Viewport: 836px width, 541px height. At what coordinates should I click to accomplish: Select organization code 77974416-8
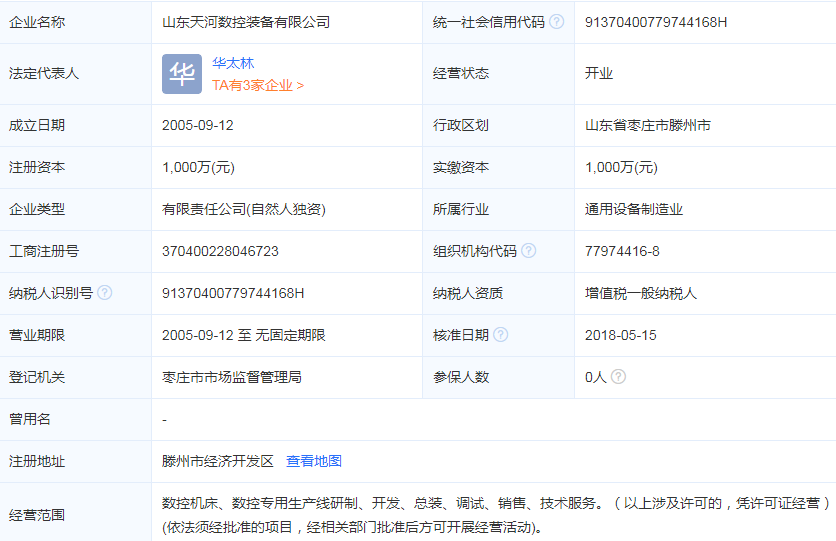click(x=622, y=251)
